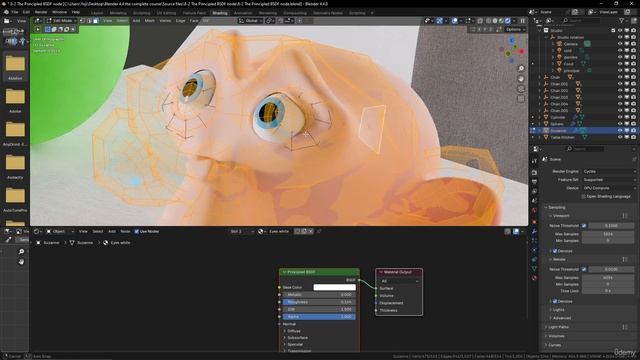Unlink the Eyes white material with X icon
The height and width of the screenshot is (360, 640).
coord(311,231)
